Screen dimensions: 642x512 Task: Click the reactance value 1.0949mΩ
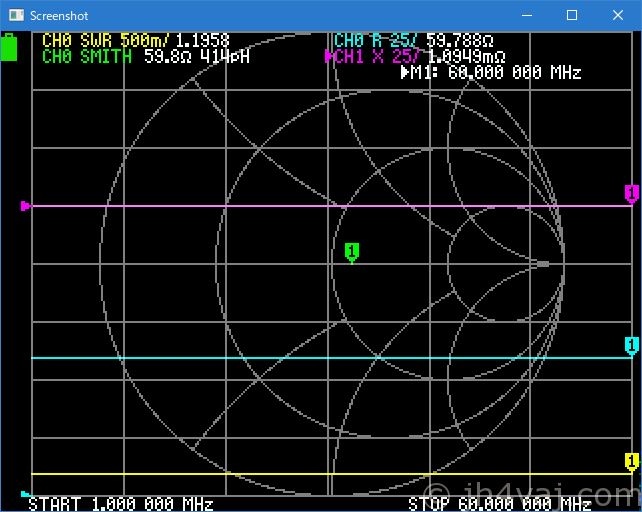tap(466, 57)
